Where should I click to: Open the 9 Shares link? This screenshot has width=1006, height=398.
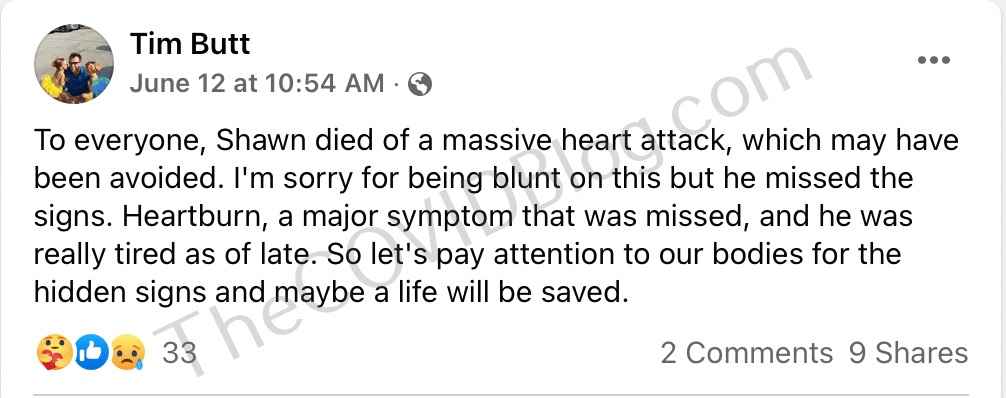[x=908, y=353]
